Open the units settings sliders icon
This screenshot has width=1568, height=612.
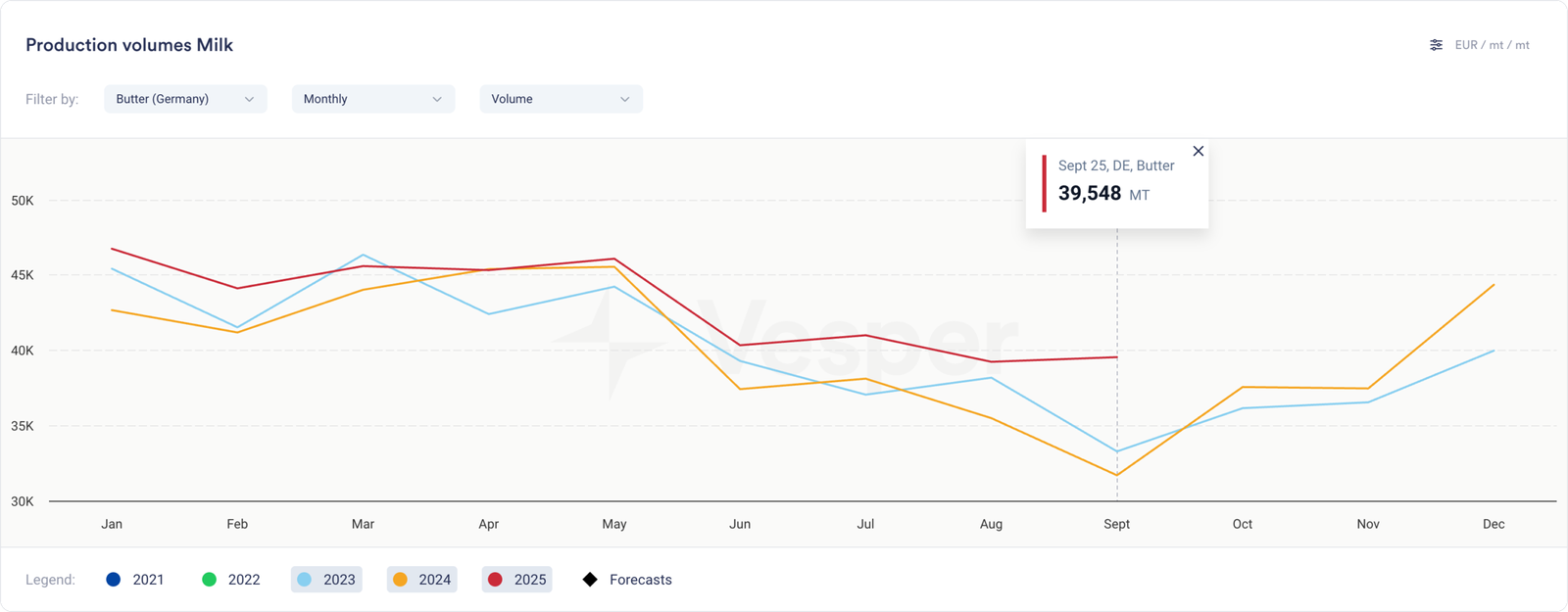(x=1436, y=45)
